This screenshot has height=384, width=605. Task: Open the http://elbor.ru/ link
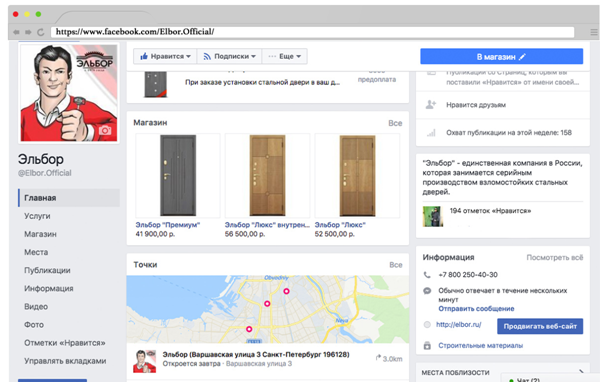point(459,325)
